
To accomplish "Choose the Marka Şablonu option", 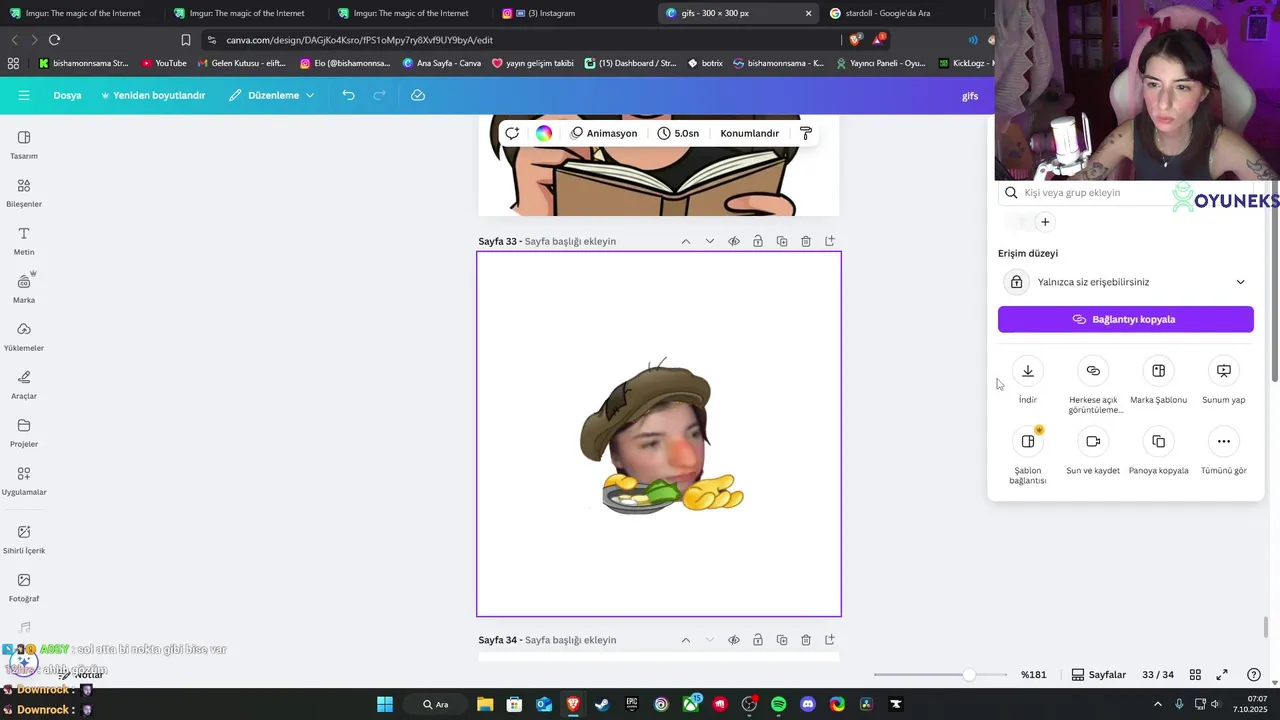I will coord(1158,381).
